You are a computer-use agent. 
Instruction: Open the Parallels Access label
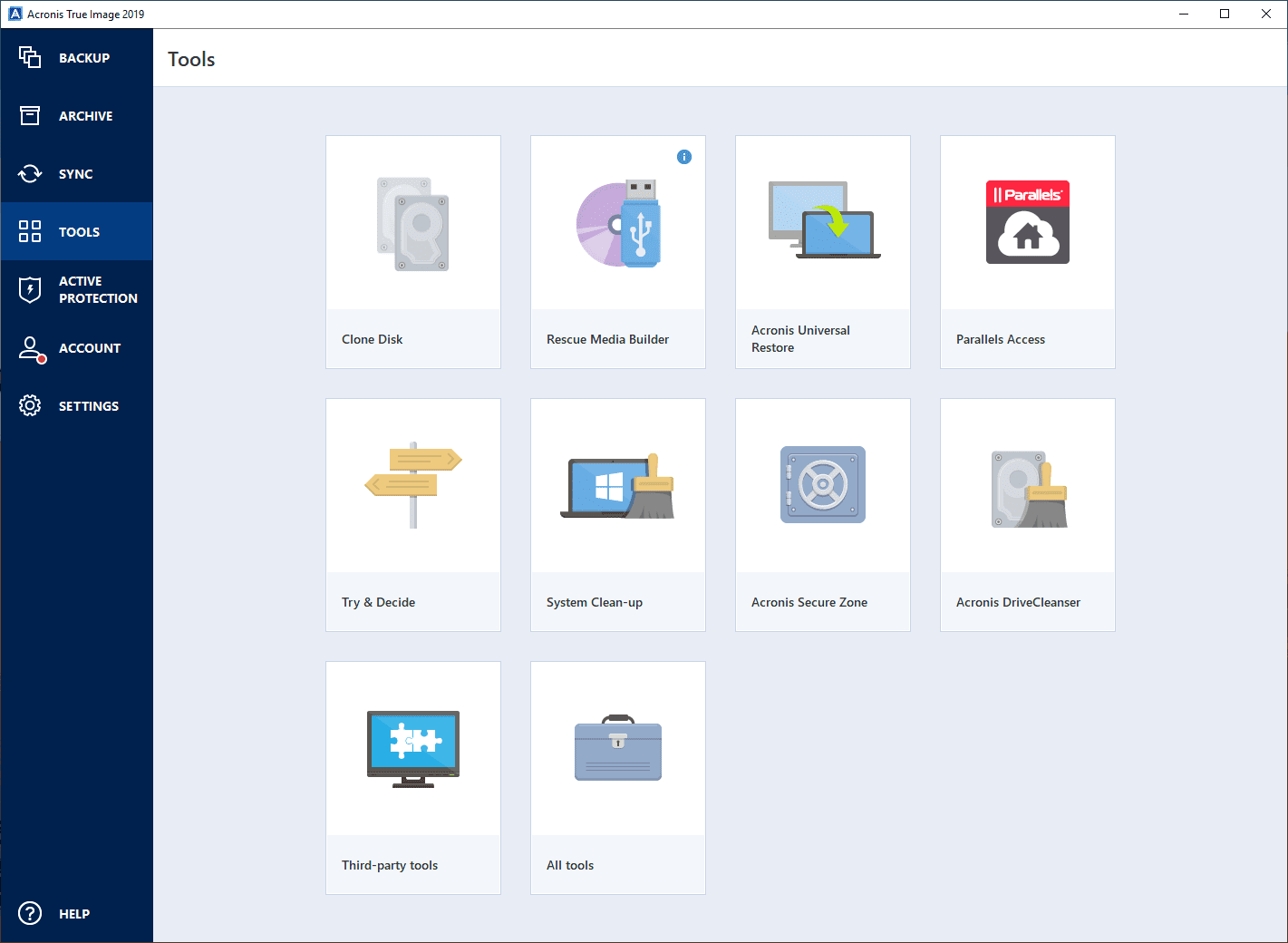point(1001,339)
